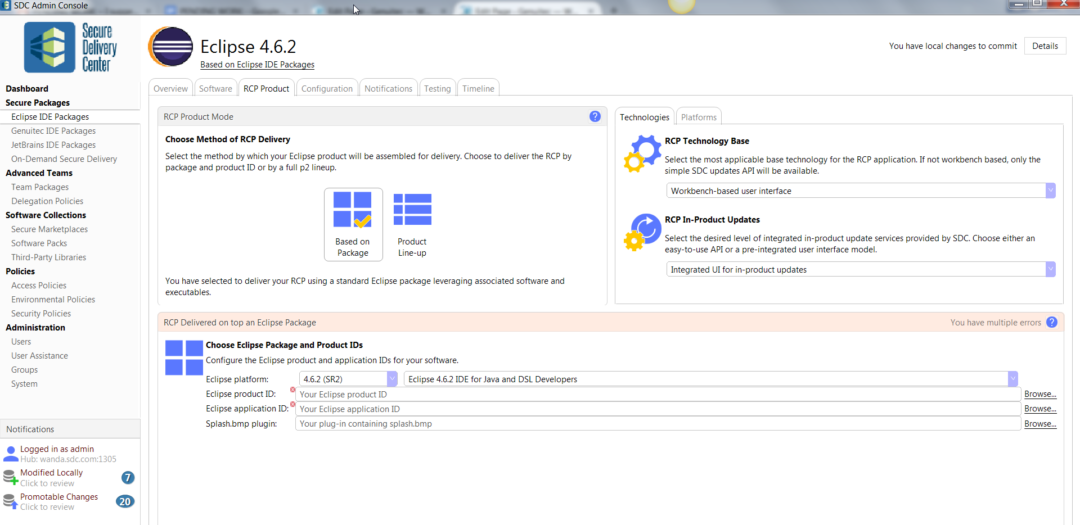Click the badge showing 7 local modifications

[127, 477]
